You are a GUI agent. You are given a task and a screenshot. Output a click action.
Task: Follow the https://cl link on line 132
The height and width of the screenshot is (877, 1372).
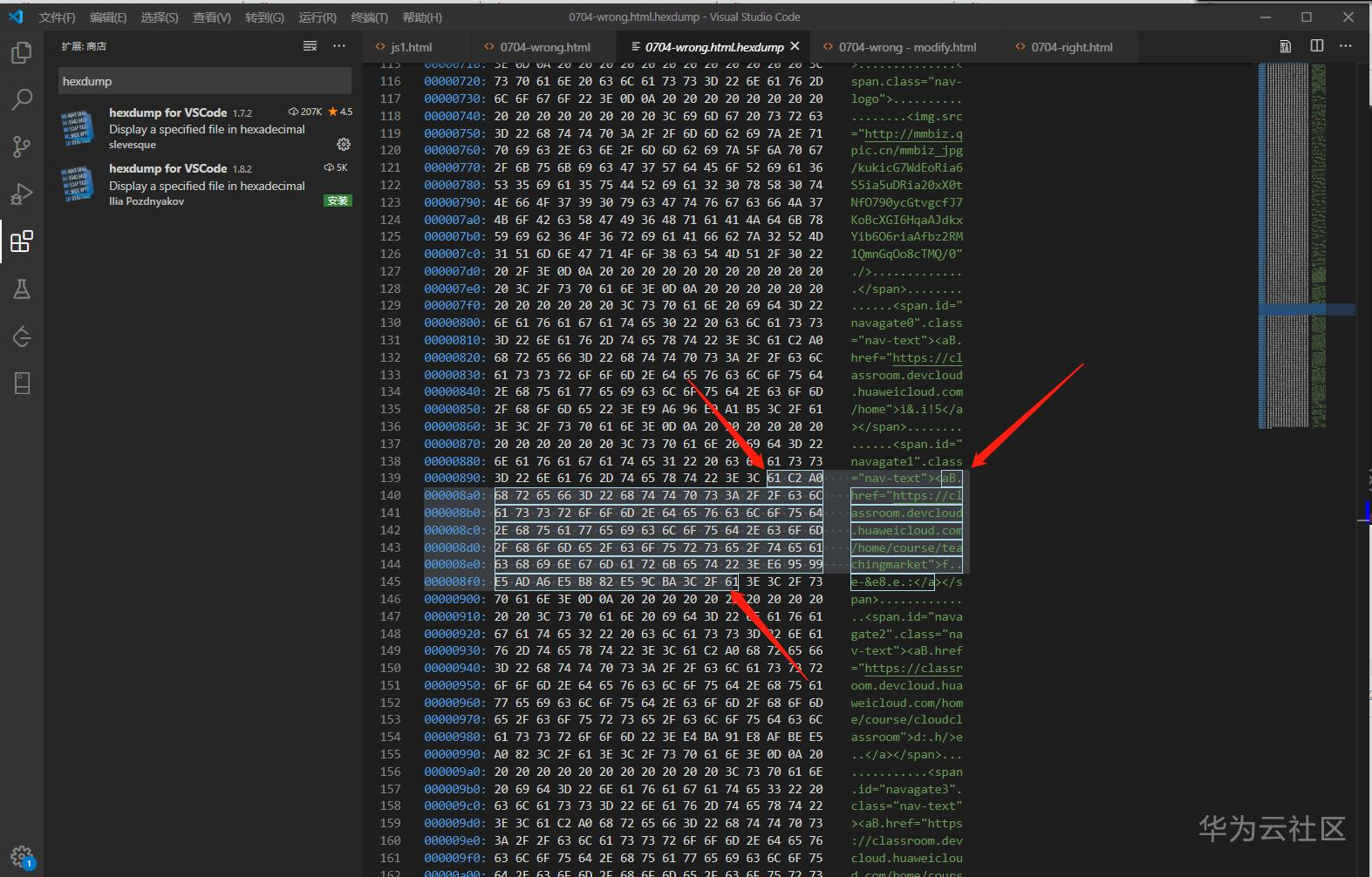pos(927,357)
